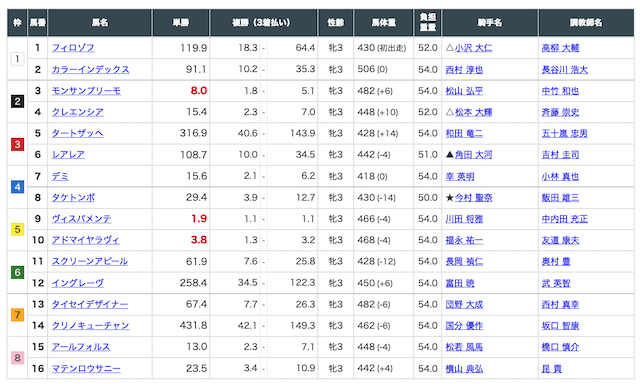Viewport: 640px width, 384px height.
Task: Open horse link イングレーヴ
Action: [78, 283]
